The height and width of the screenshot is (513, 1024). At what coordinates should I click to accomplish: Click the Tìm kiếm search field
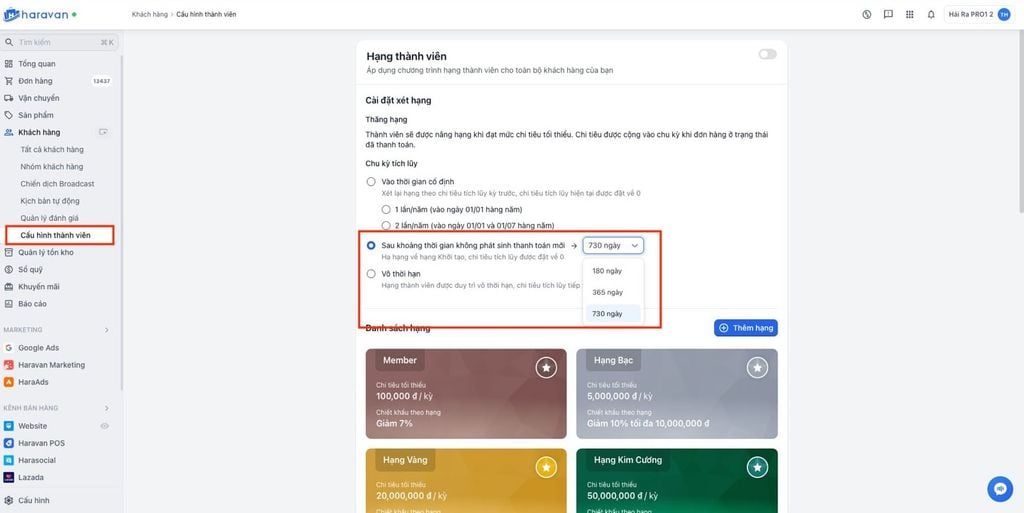(x=55, y=43)
